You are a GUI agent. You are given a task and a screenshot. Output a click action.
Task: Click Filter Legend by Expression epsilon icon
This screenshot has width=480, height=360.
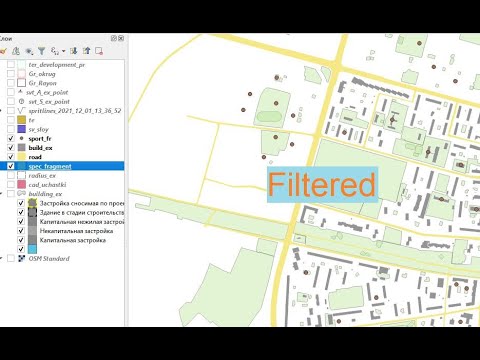54,51
